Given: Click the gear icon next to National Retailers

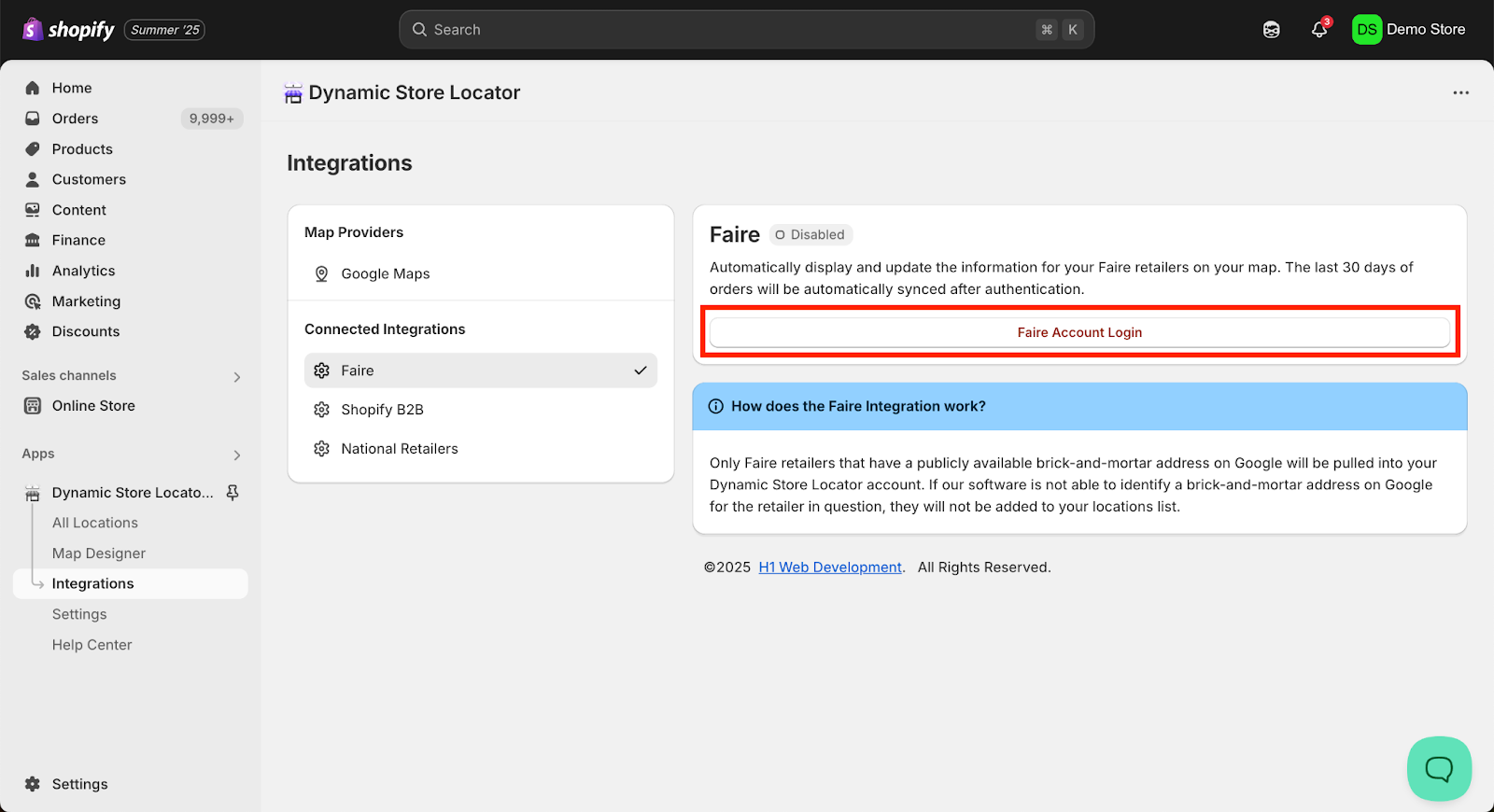Looking at the screenshot, I should click(322, 449).
